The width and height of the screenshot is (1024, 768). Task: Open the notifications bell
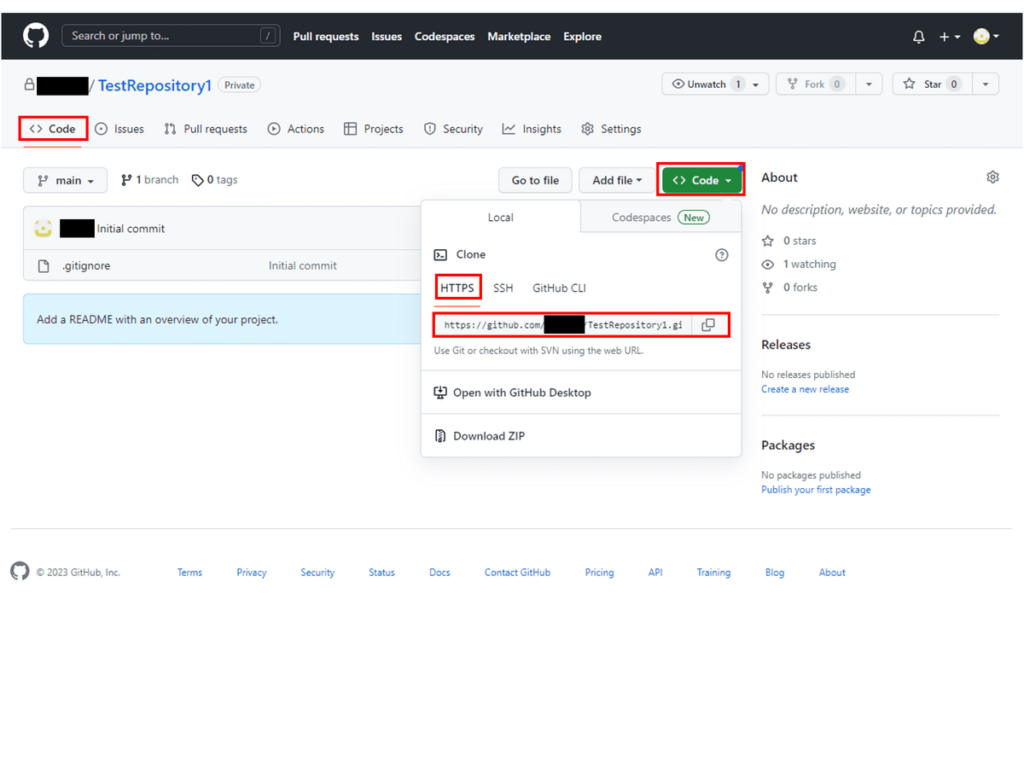pos(918,37)
